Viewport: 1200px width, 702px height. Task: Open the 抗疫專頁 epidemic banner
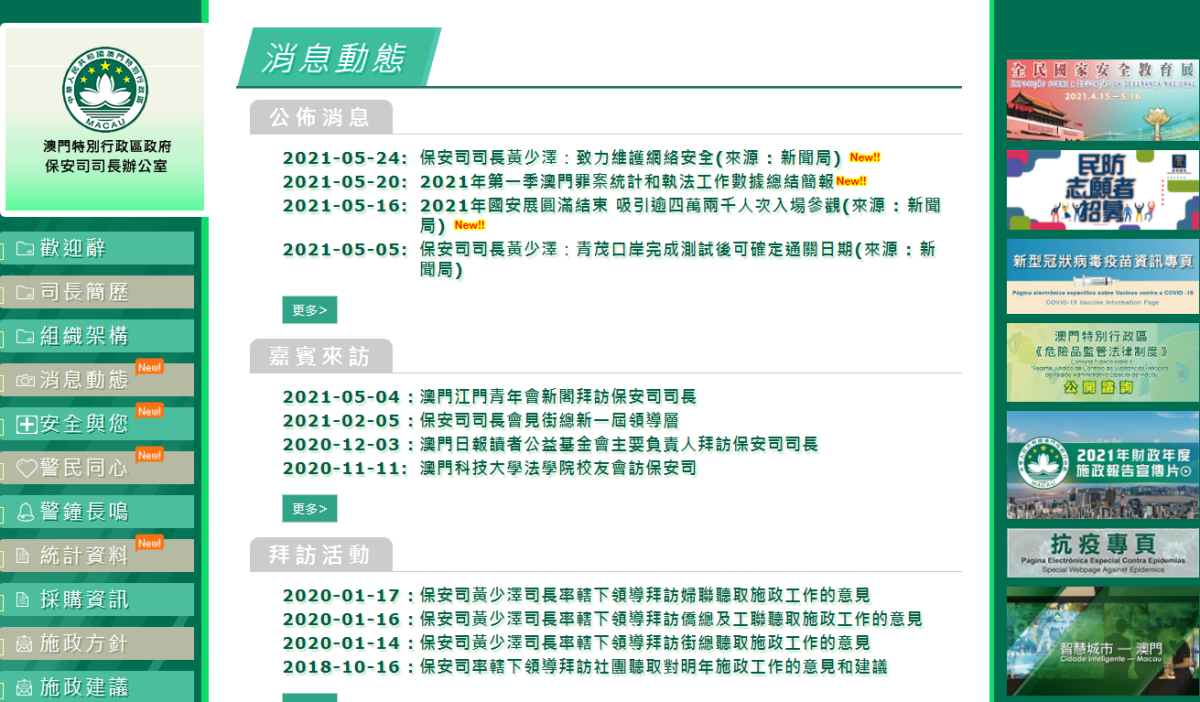[1102, 554]
